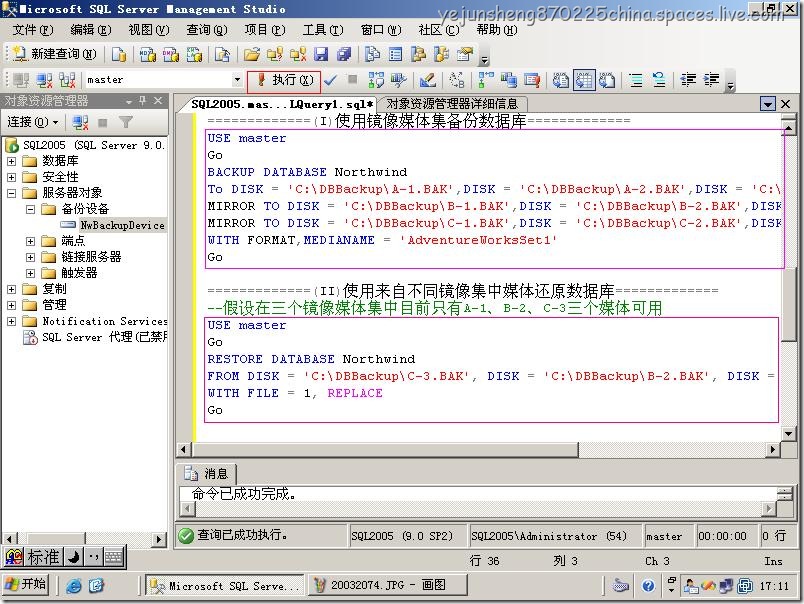Image resolution: width=804 pixels, height=604 pixels.
Task: Click Comment Out Selected Lines icon
Action: point(636,80)
